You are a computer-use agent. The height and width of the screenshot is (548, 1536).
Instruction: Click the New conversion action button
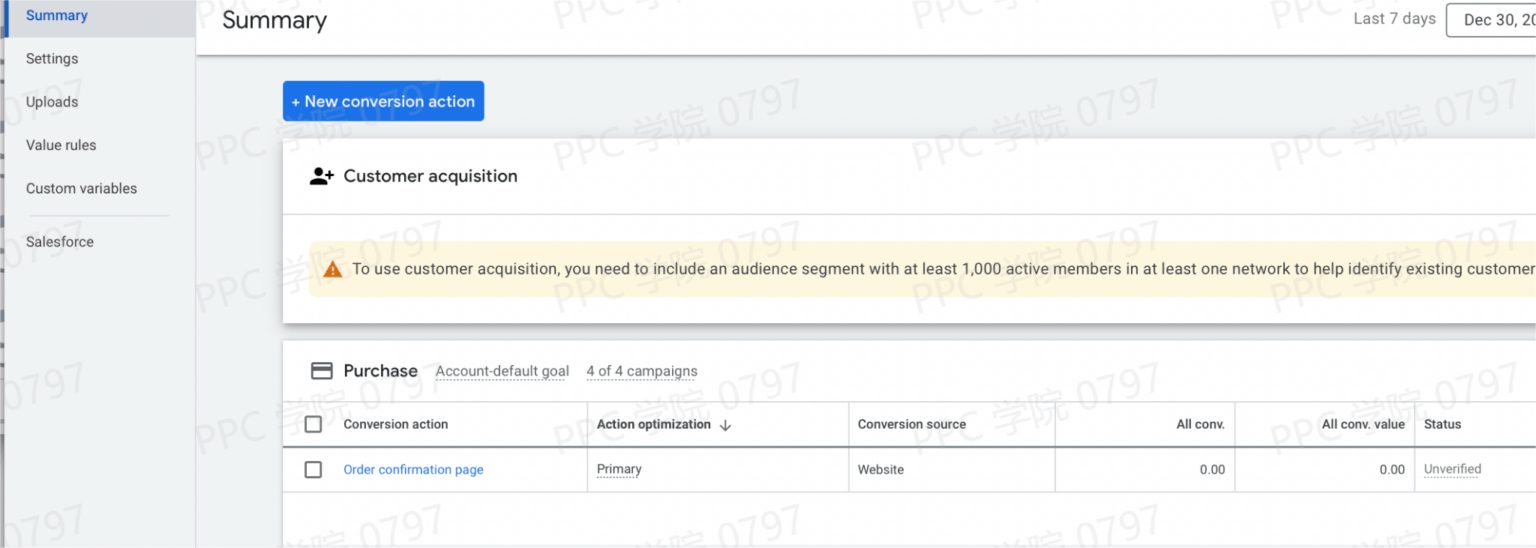383,102
